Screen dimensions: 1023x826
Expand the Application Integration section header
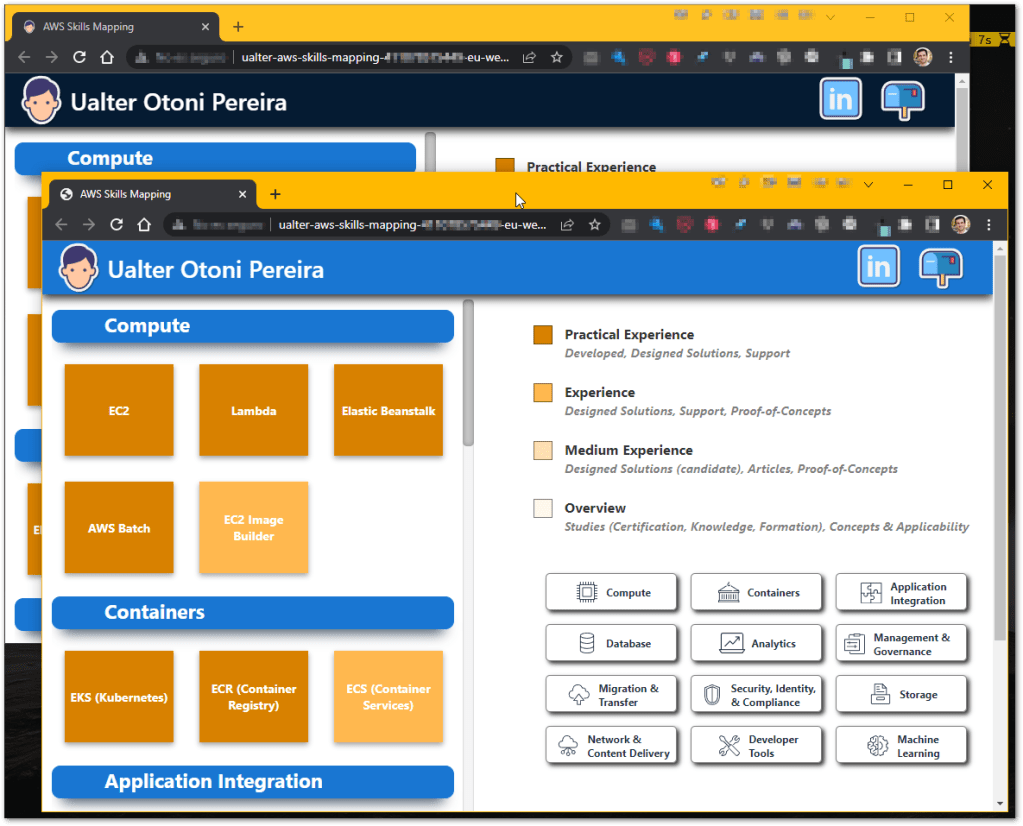coord(252,782)
